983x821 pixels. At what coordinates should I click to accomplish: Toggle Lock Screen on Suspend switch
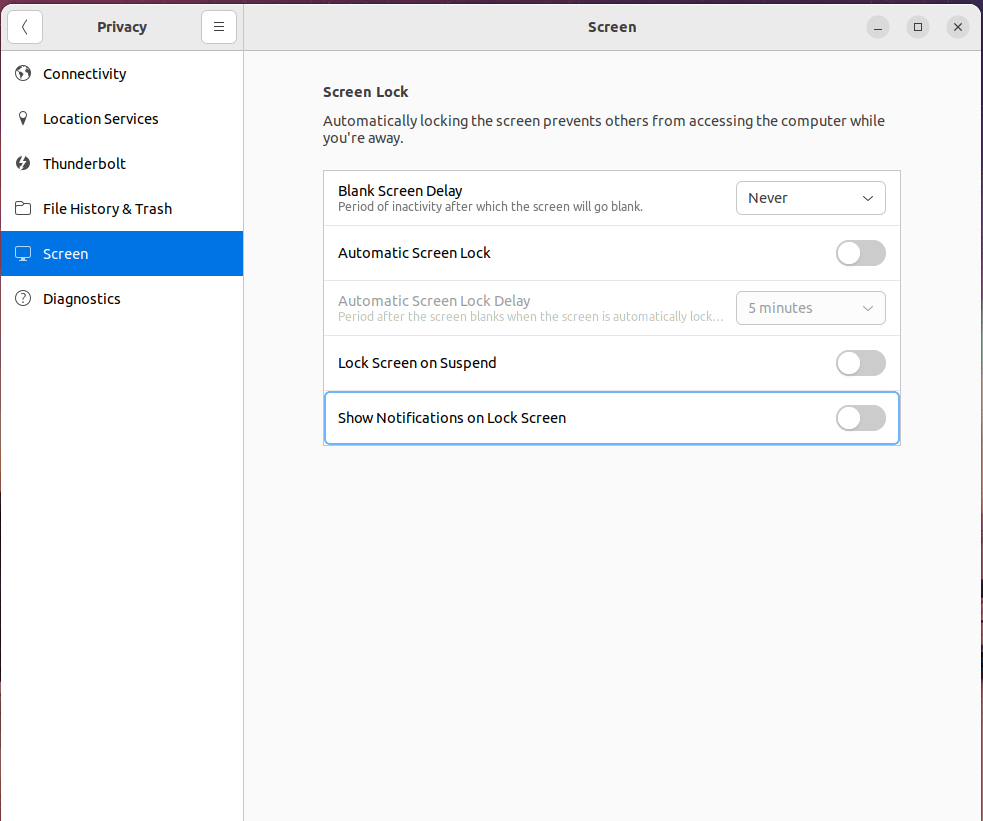(860, 363)
